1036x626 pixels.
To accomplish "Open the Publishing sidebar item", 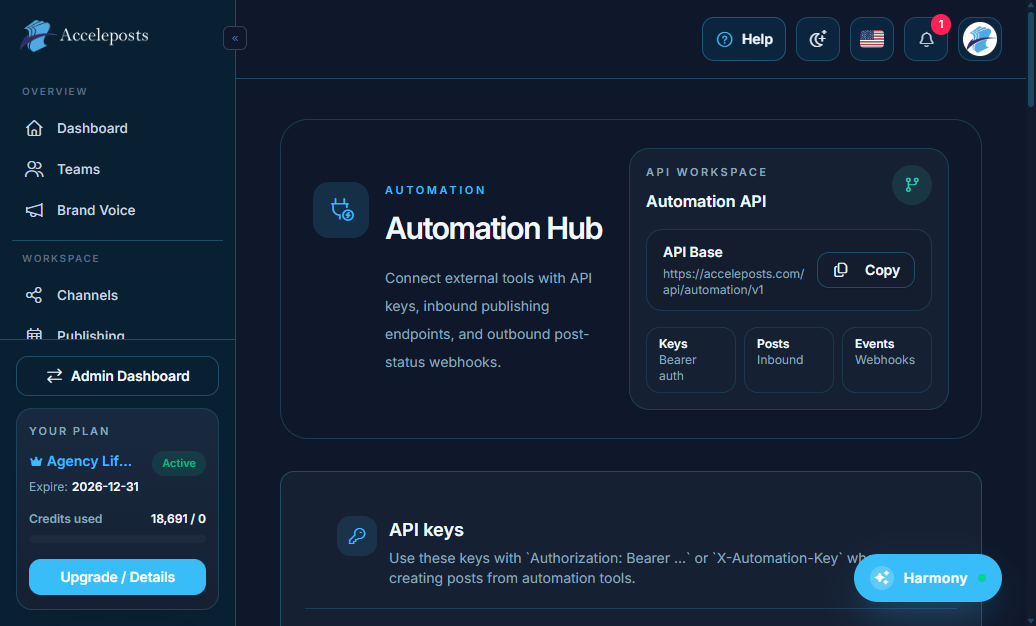I will click(118, 333).
